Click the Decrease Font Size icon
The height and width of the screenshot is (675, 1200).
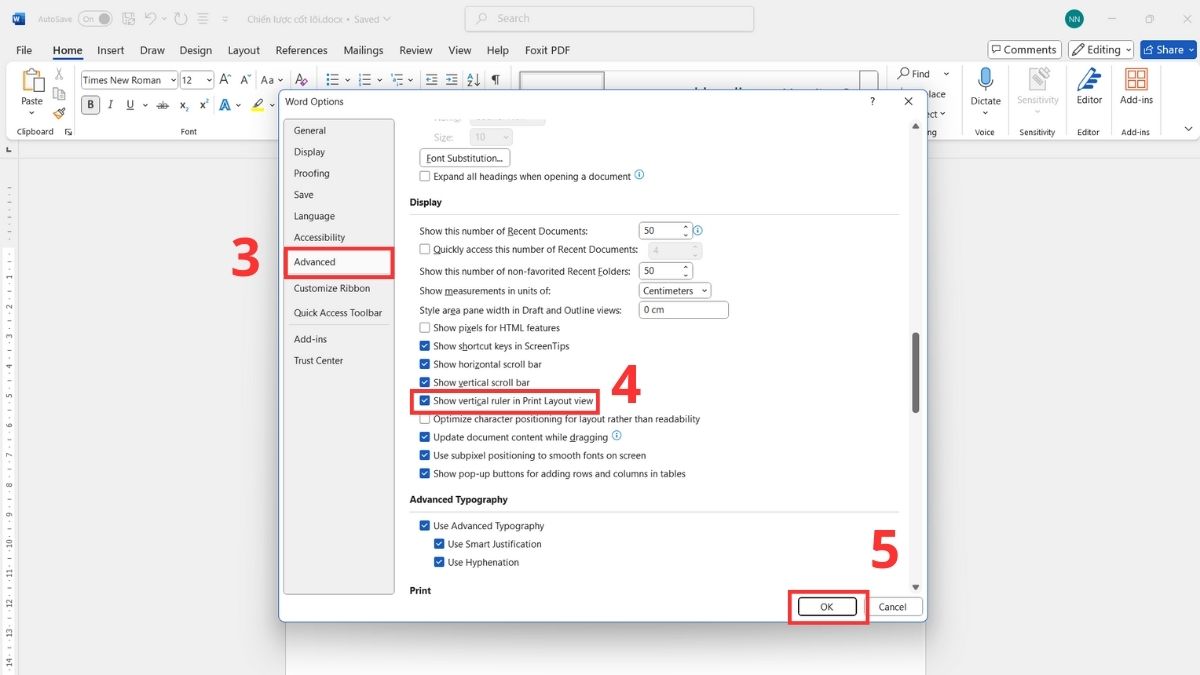pos(243,80)
